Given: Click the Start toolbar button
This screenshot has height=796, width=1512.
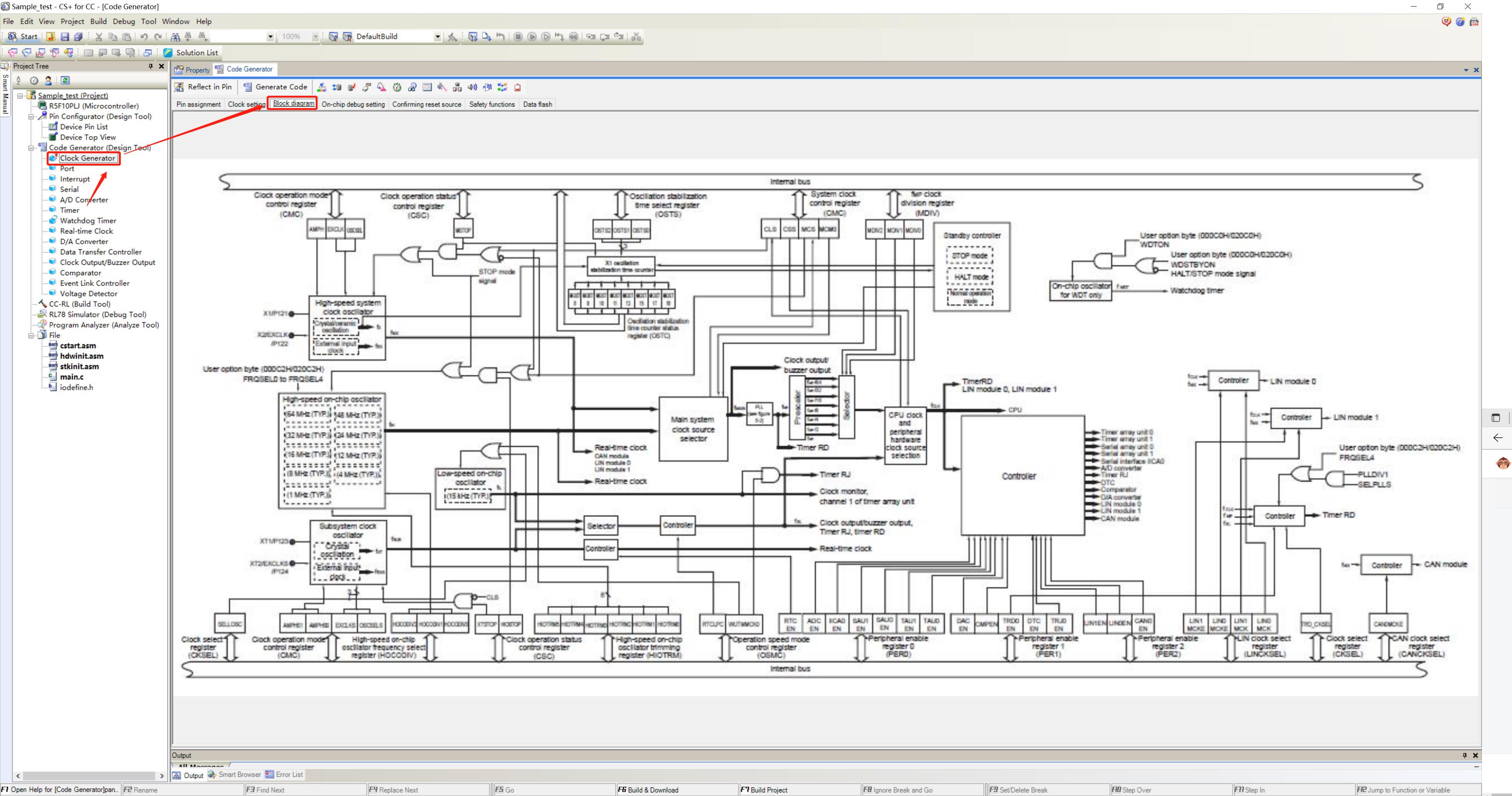Looking at the screenshot, I should [22, 36].
